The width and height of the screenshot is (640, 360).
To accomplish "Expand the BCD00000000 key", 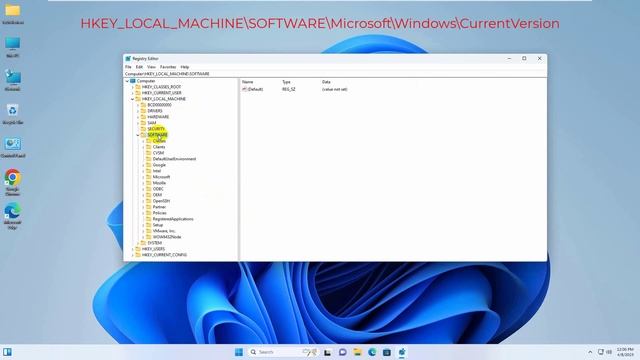I will tap(138, 105).
